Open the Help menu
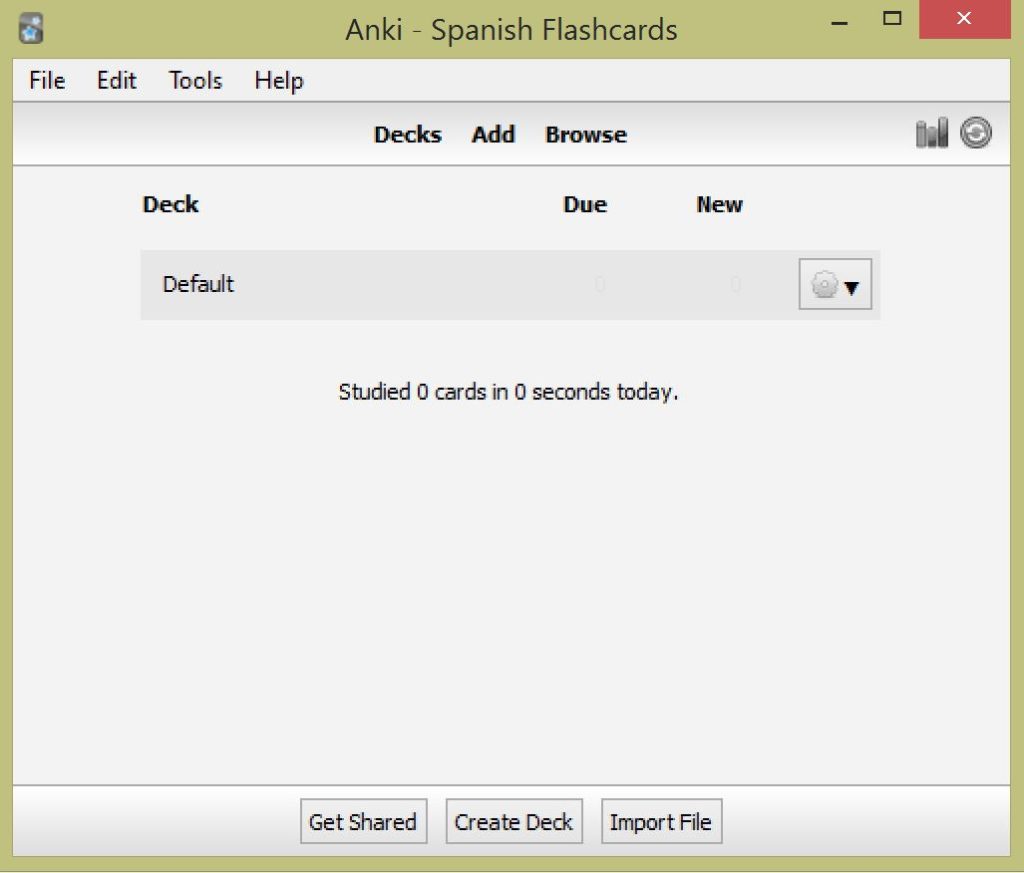 [279, 82]
